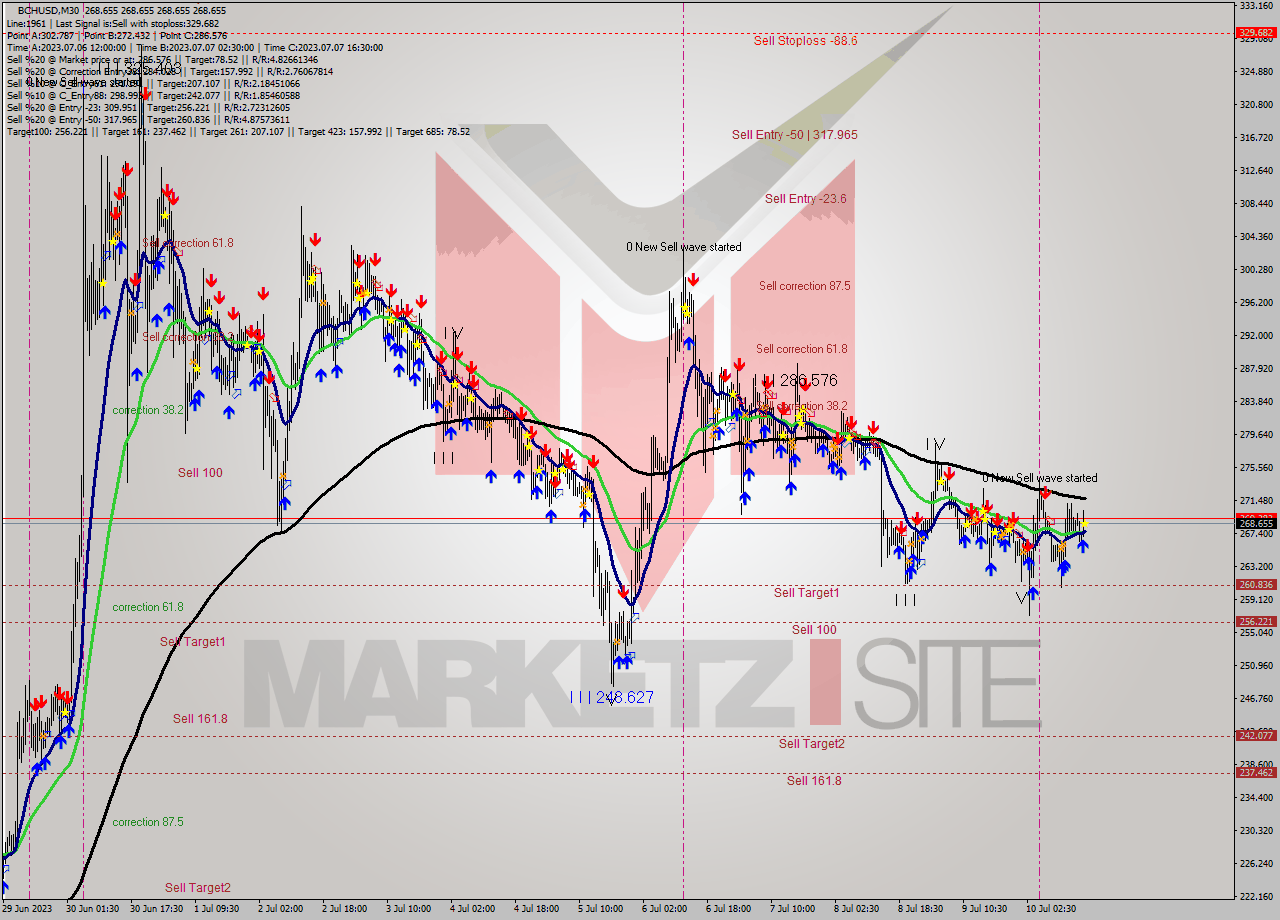1280x920 pixels.
Task: Click the 'I V' wave label near 4 Jul
Action: (453, 332)
